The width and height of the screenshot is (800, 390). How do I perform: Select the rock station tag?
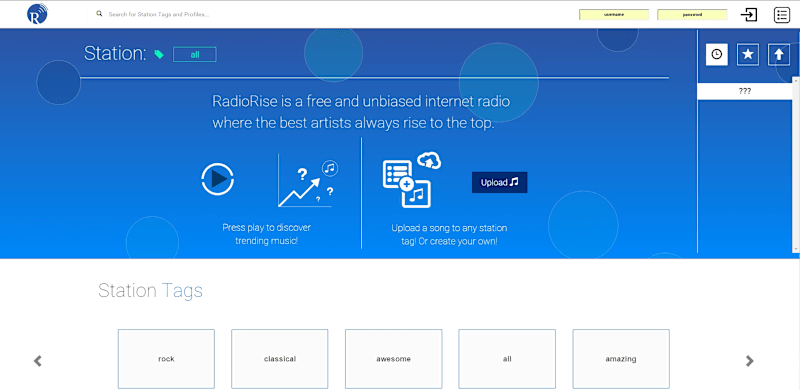click(166, 359)
